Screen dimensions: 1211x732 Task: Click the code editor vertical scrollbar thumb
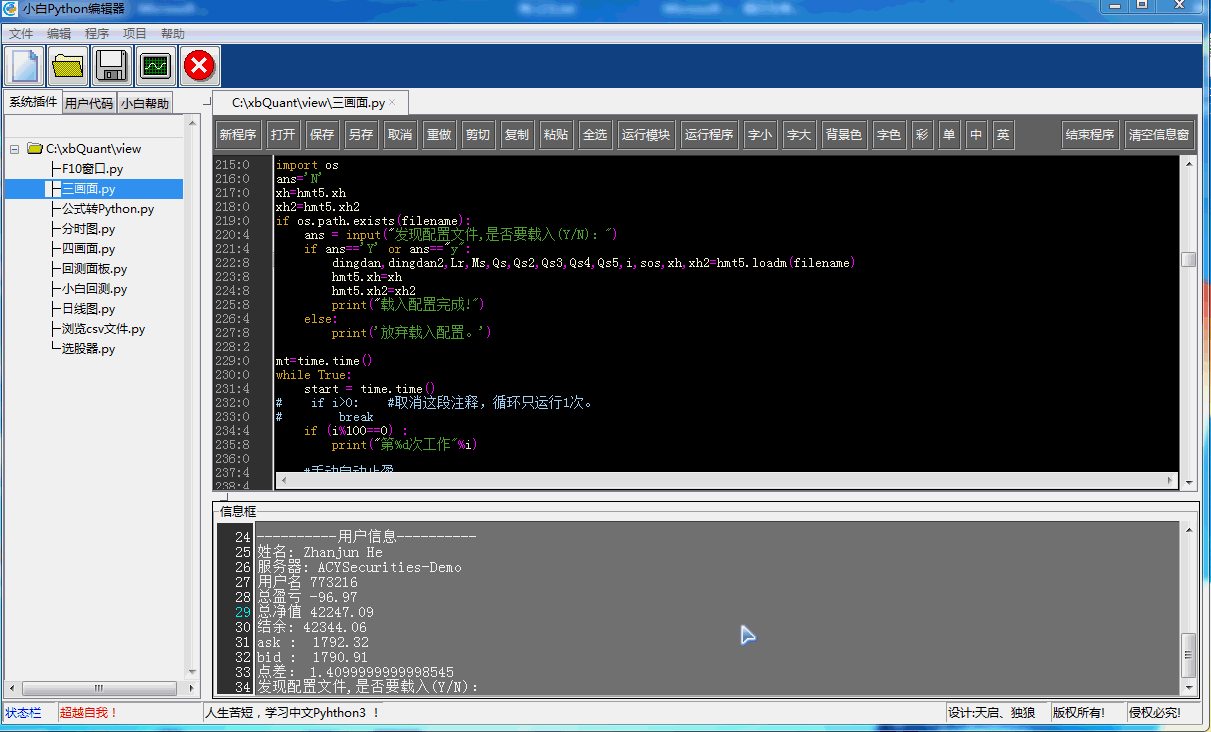click(x=1188, y=260)
